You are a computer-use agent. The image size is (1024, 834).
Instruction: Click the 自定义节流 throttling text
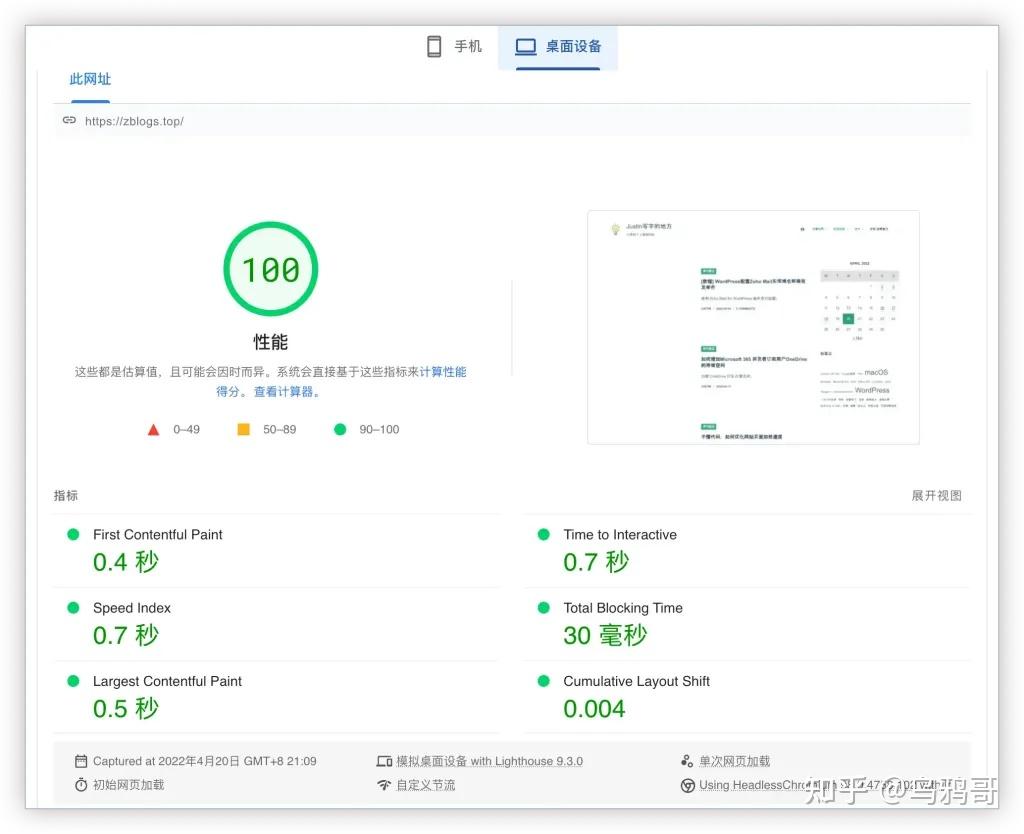(426, 784)
